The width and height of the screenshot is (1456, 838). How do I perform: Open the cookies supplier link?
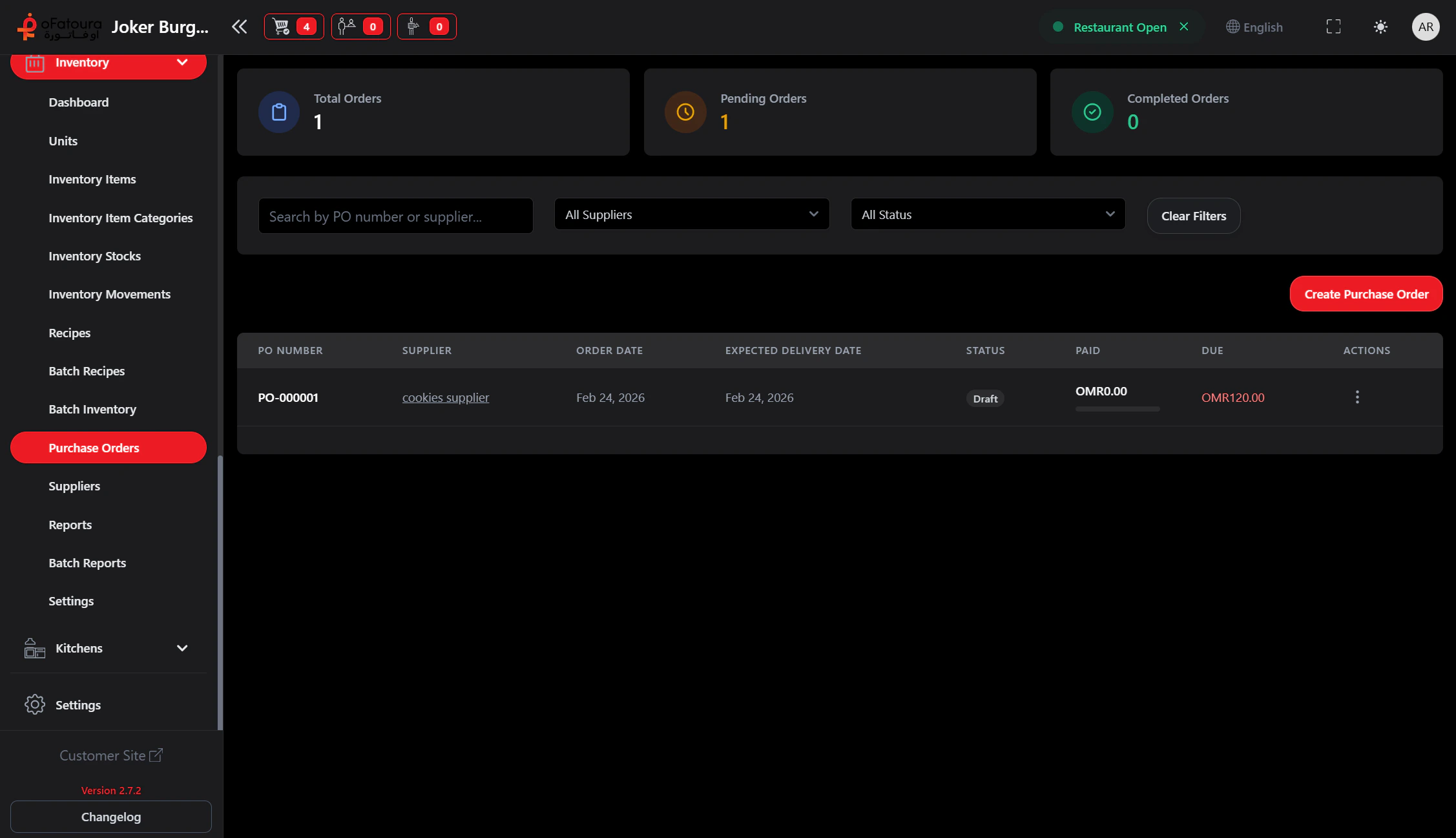[x=445, y=397]
